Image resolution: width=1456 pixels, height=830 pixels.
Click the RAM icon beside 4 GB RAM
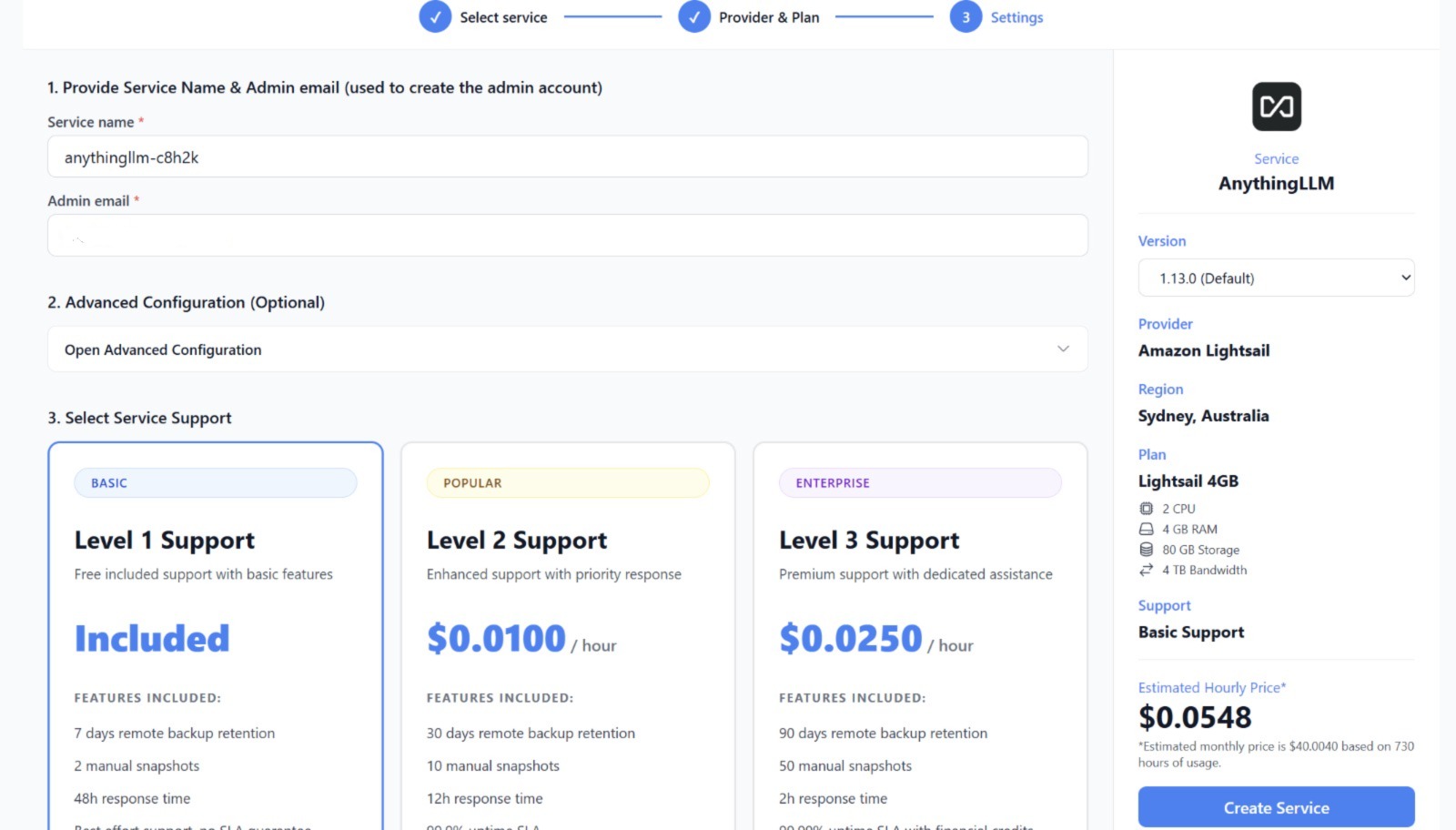point(1146,529)
